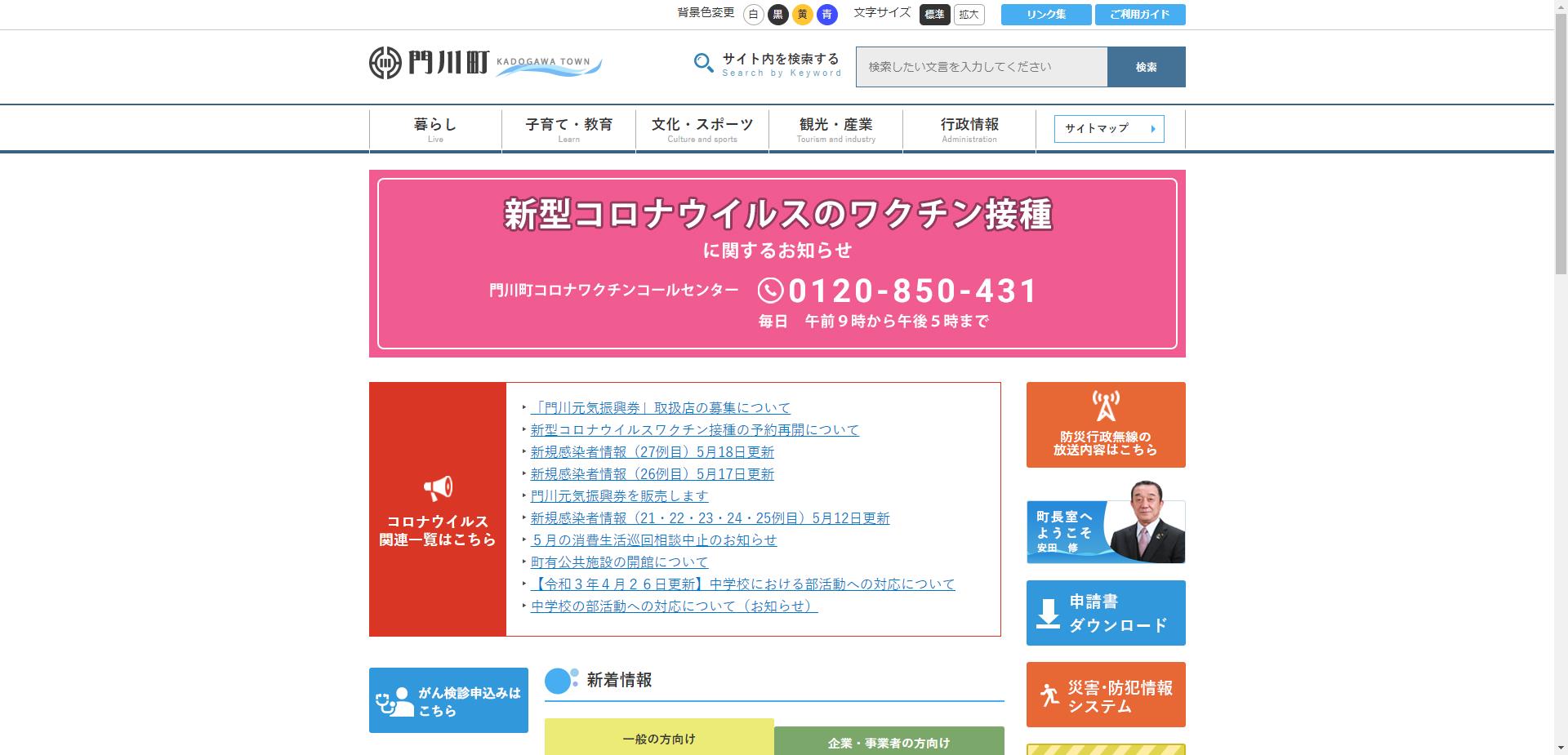Open 災害・防犯情報システム running person icon
The width and height of the screenshot is (1568, 755).
[1049, 695]
